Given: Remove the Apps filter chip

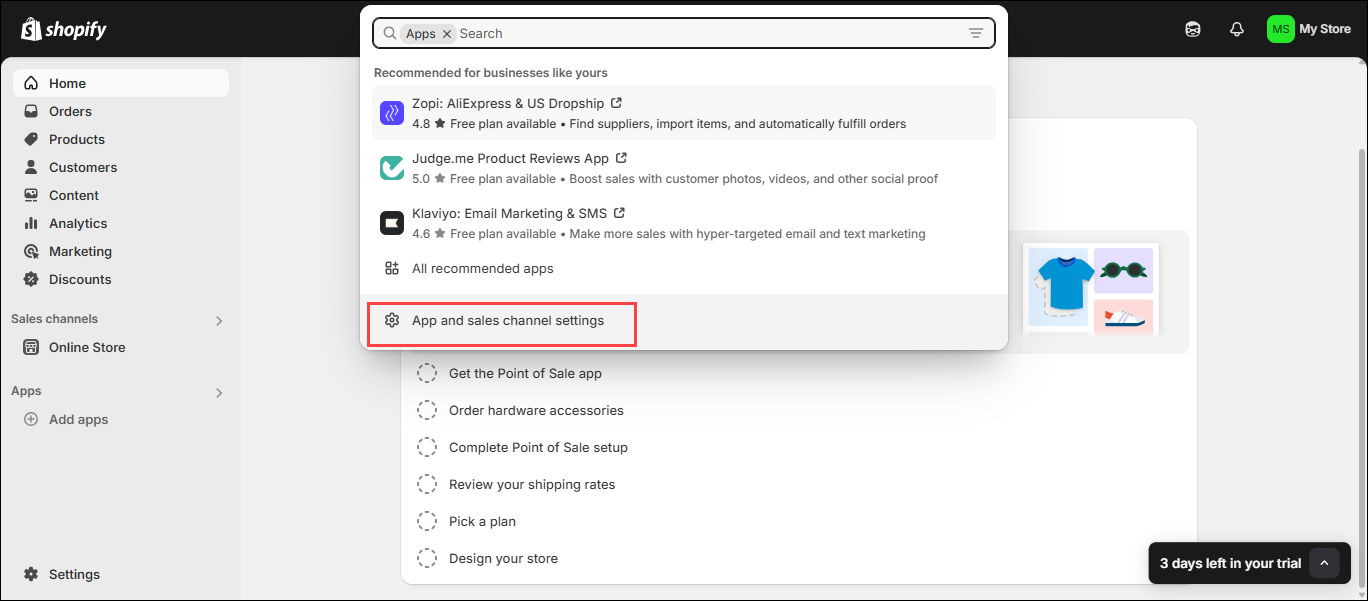Looking at the screenshot, I should point(447,34).
